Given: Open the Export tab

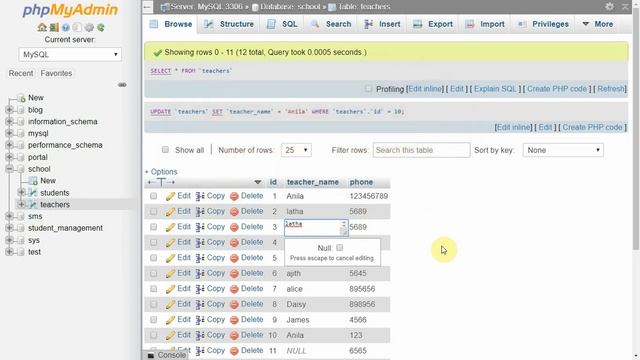Looking at the screenshot, I should [433, 24].
